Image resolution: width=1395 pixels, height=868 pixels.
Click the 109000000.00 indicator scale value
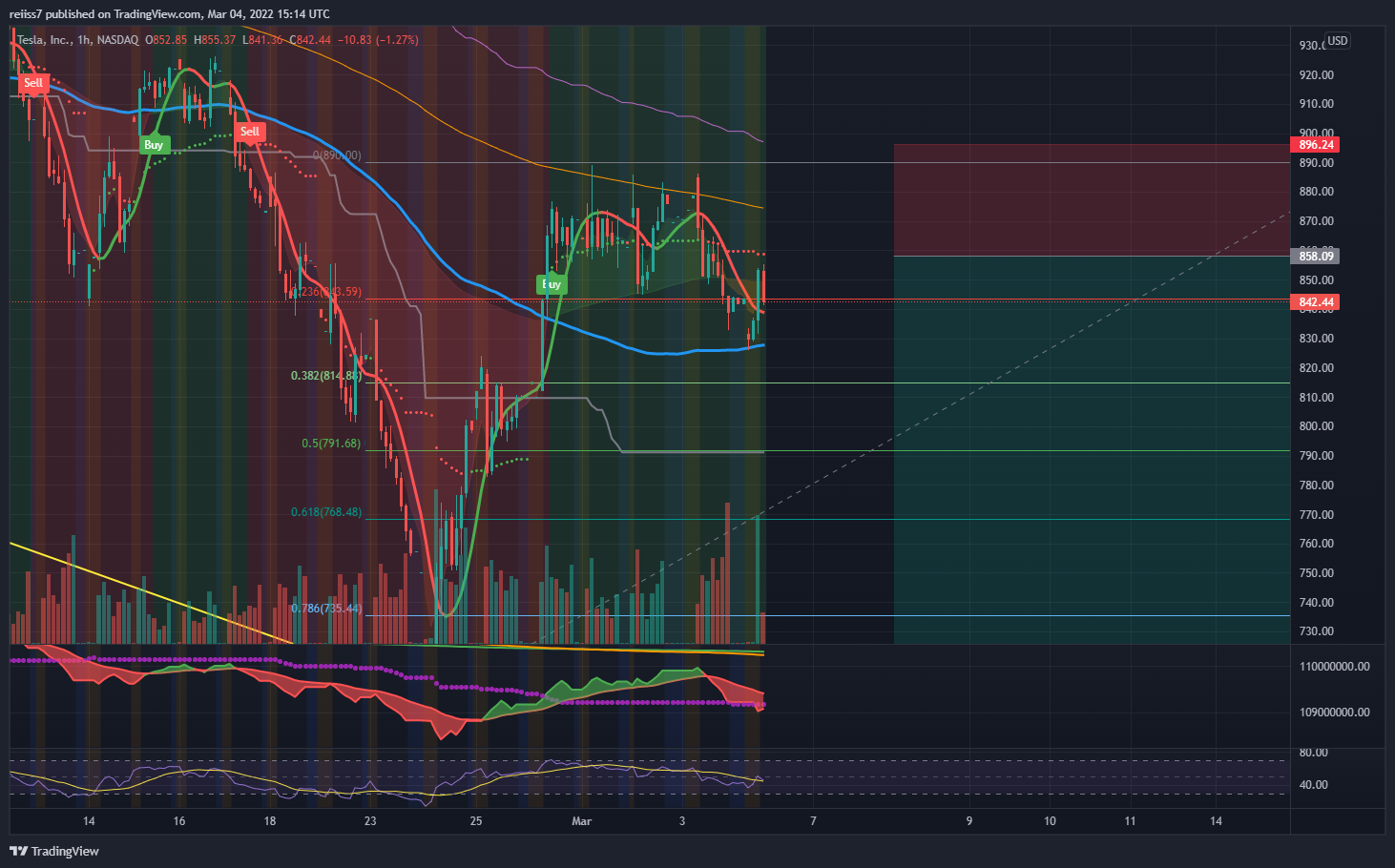point(1334,713)
